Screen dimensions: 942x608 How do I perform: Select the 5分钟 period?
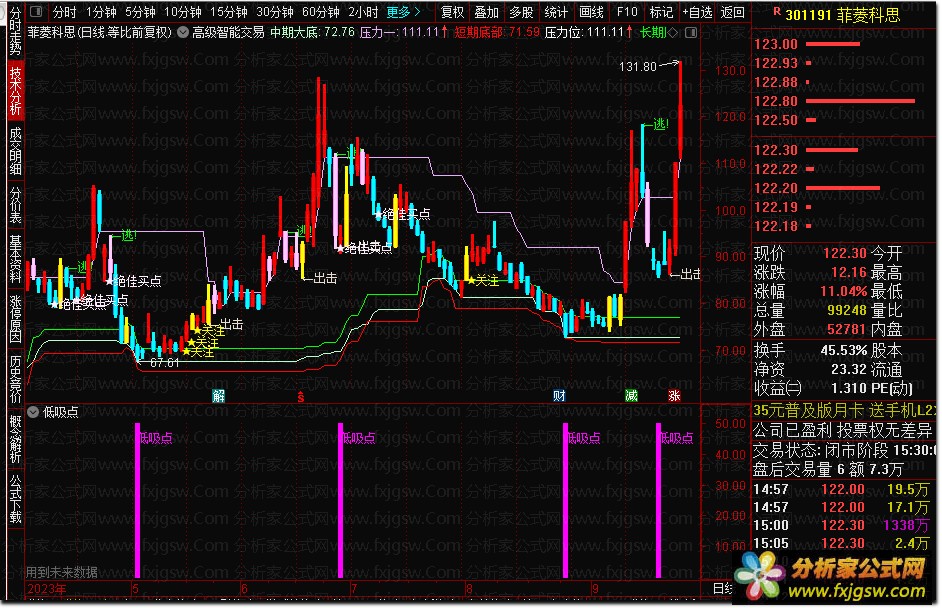[141, 12]
